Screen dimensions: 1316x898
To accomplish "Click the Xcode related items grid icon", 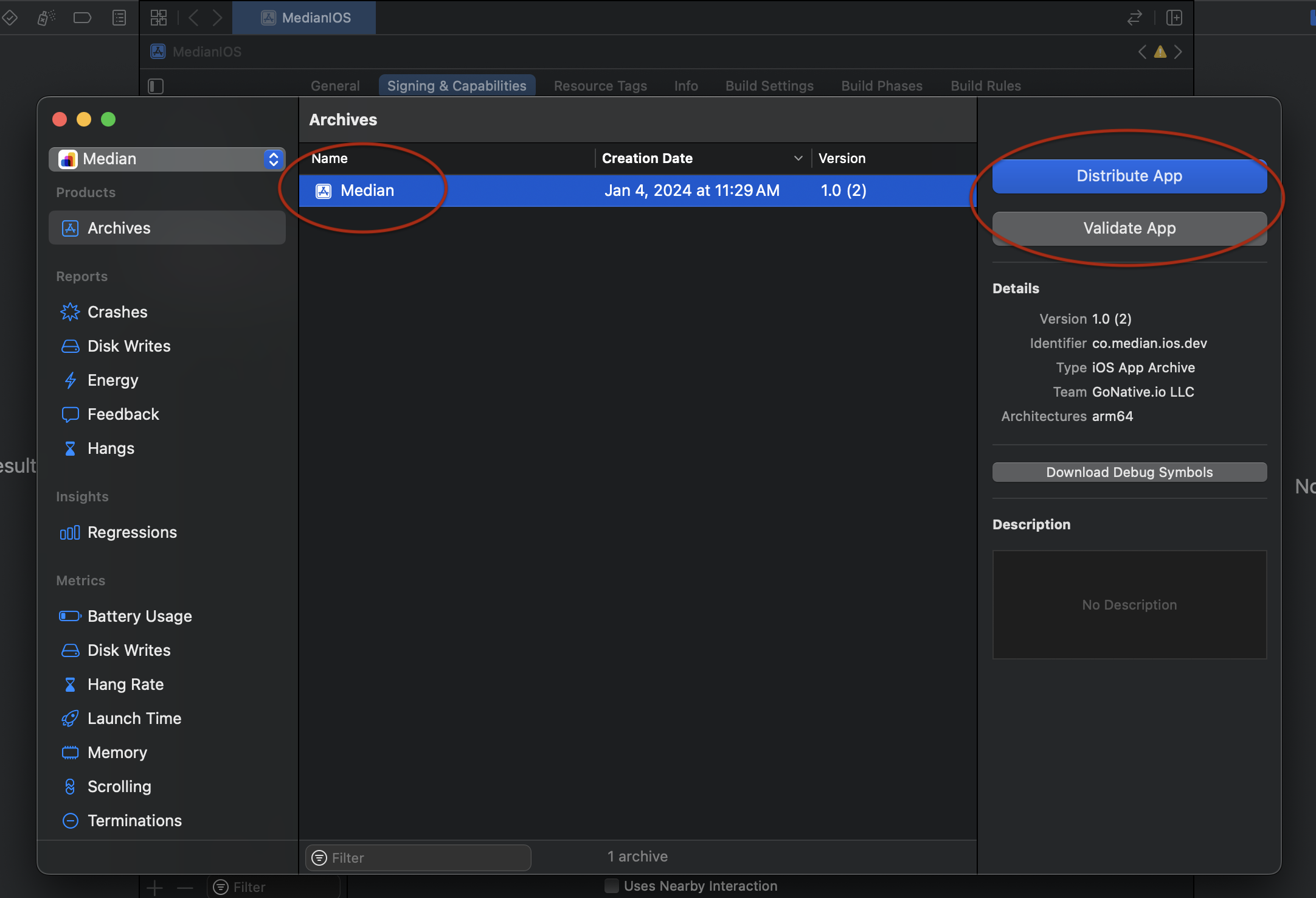I will coord(159,18).
